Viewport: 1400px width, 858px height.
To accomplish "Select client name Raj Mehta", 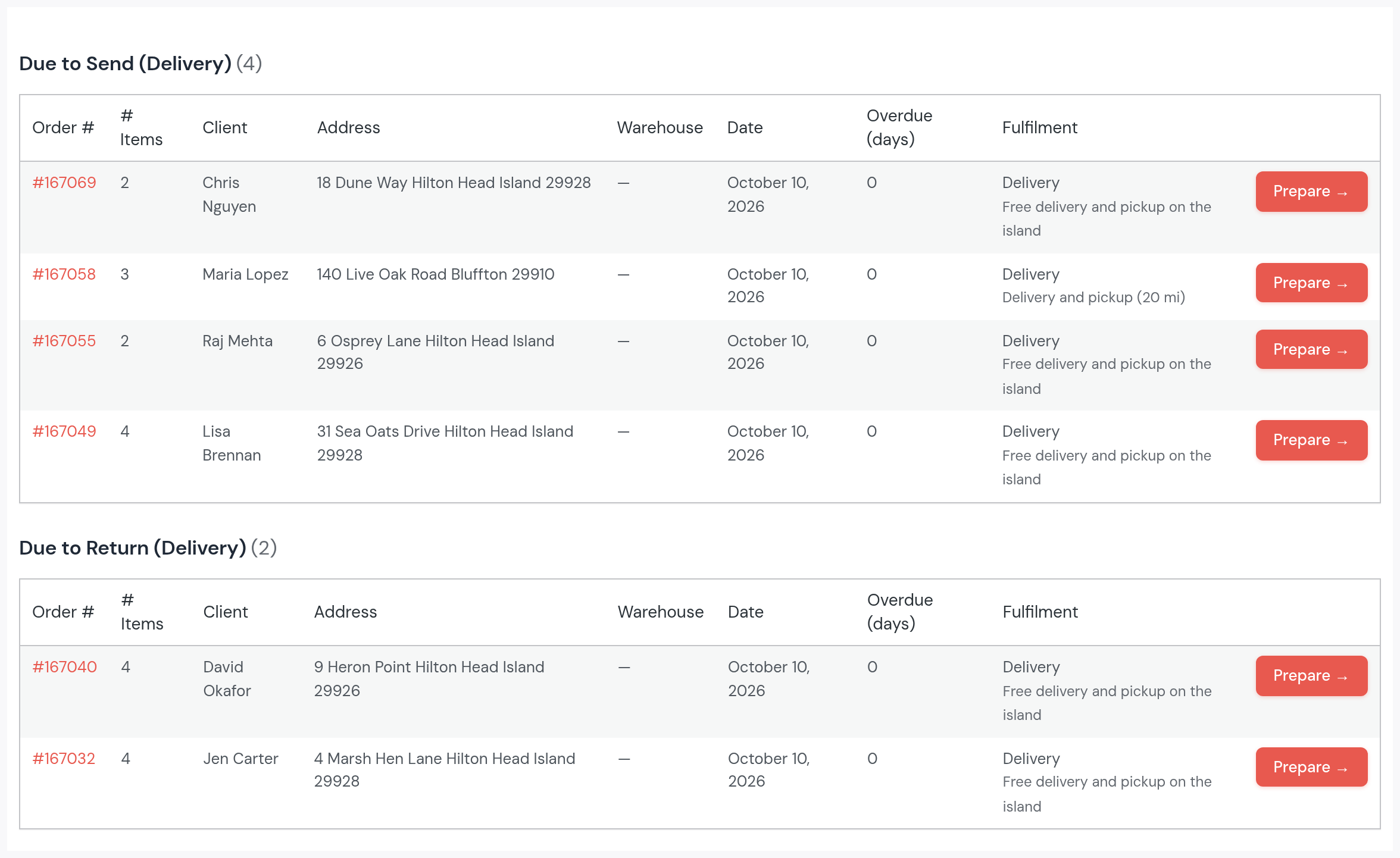I will 237,341.
